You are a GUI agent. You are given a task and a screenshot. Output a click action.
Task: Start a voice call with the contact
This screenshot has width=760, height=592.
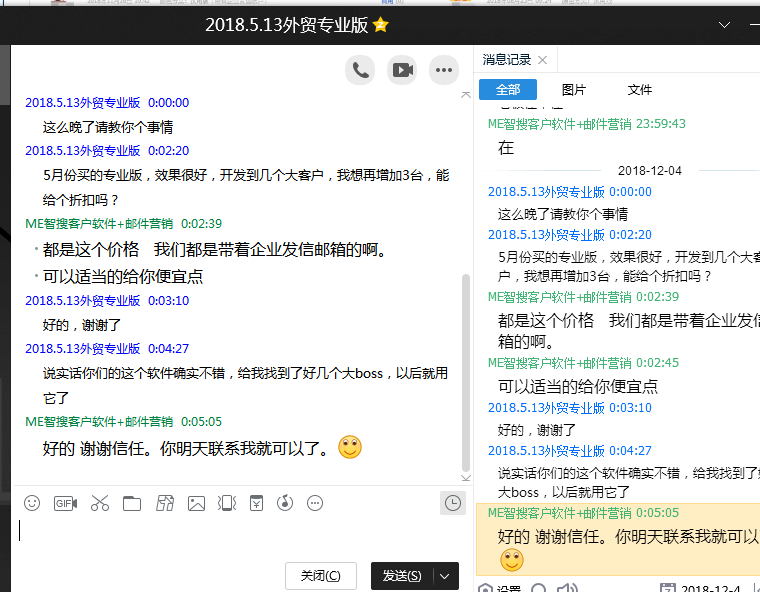[360, 70]
